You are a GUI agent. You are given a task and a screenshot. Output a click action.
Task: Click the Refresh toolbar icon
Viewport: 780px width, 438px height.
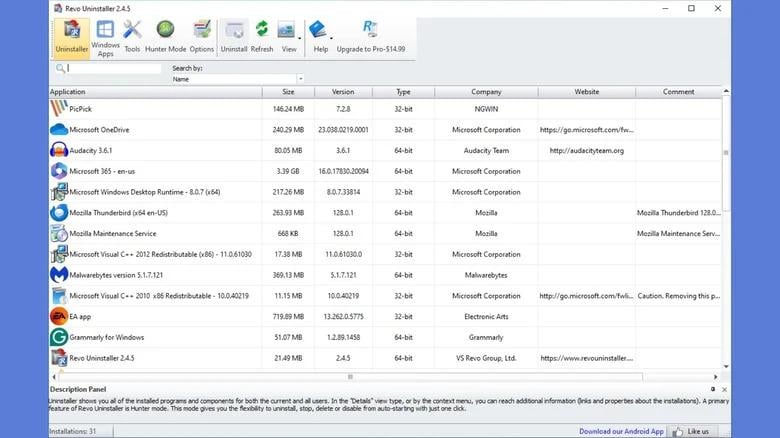pyautogui.click(x=262, y=37)
